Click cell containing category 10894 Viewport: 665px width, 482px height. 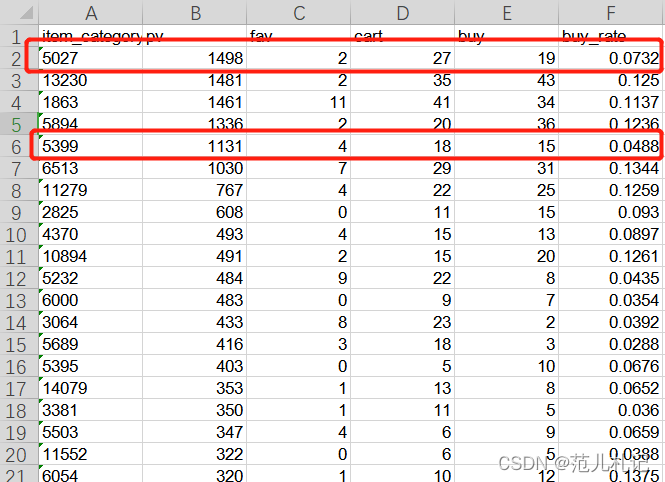coord(91,256)
